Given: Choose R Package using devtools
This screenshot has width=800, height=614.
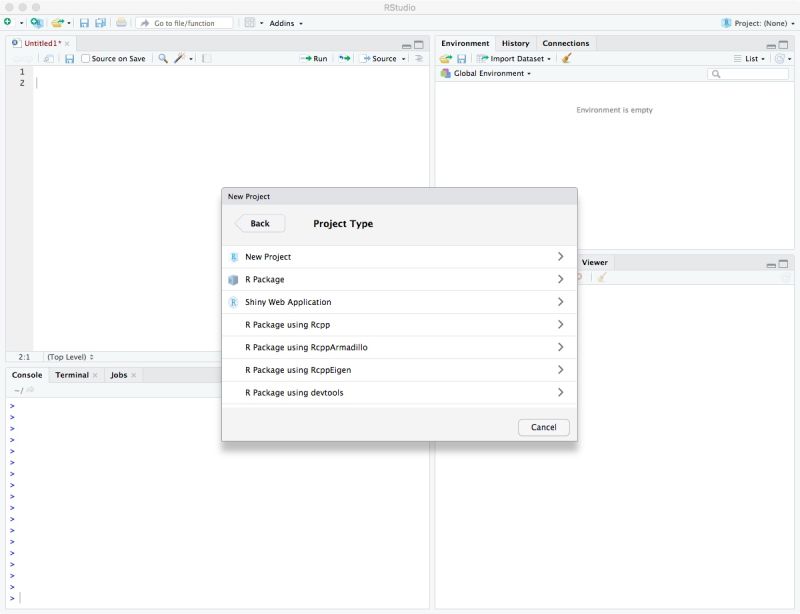Looking at the screenshot, I should (399, 392).
